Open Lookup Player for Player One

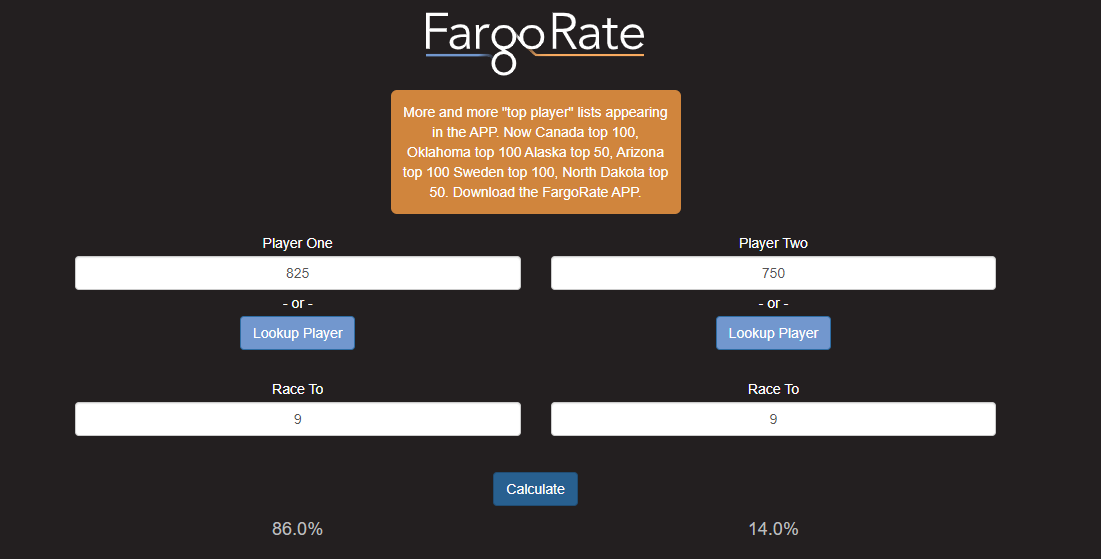(x=297, y=333)
